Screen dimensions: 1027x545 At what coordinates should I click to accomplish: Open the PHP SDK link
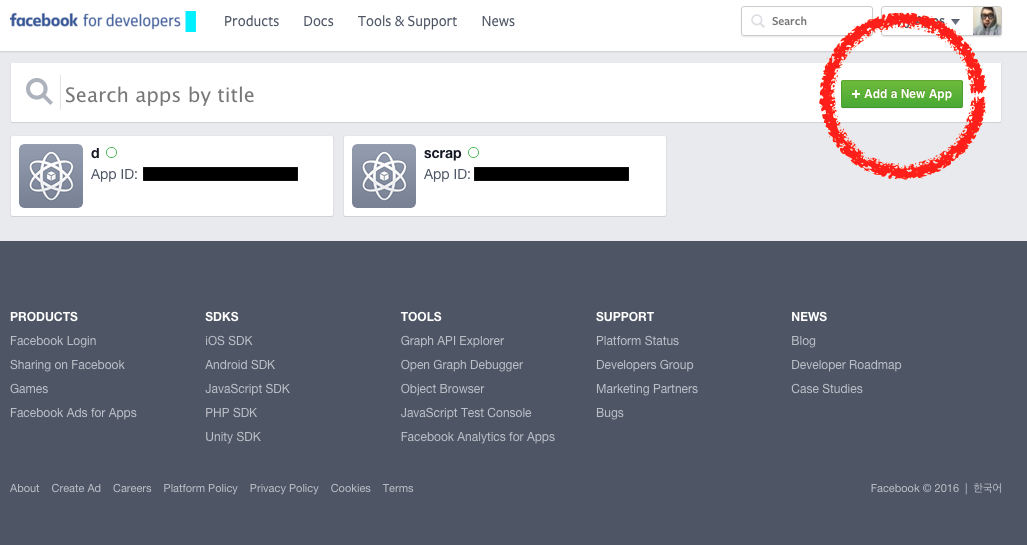pyautogui.click(x=231, y=413)
